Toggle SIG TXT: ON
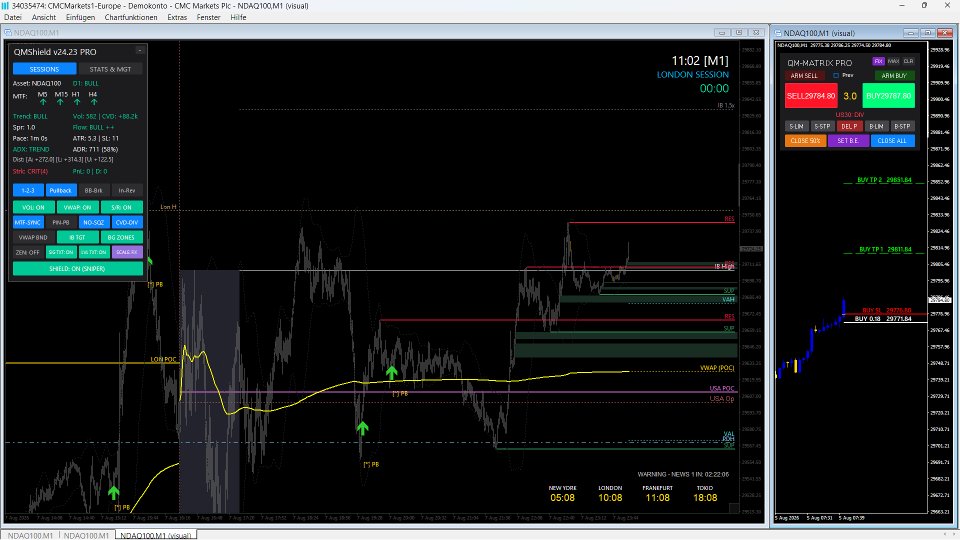 pyautogui.click(x=61, y=252)
